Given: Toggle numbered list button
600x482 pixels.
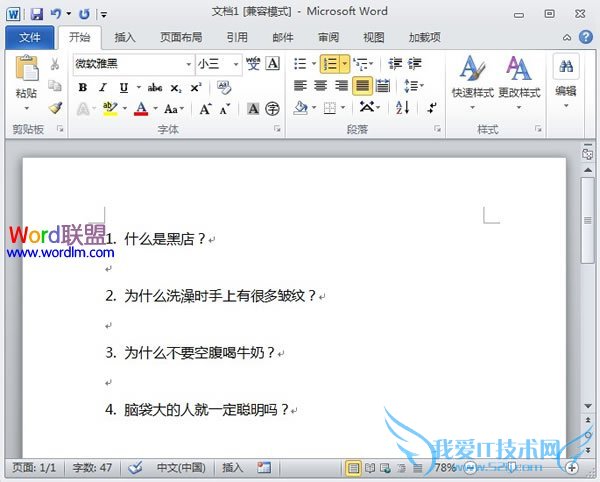Looking at the screenshot, I should (x=330, y=64).
